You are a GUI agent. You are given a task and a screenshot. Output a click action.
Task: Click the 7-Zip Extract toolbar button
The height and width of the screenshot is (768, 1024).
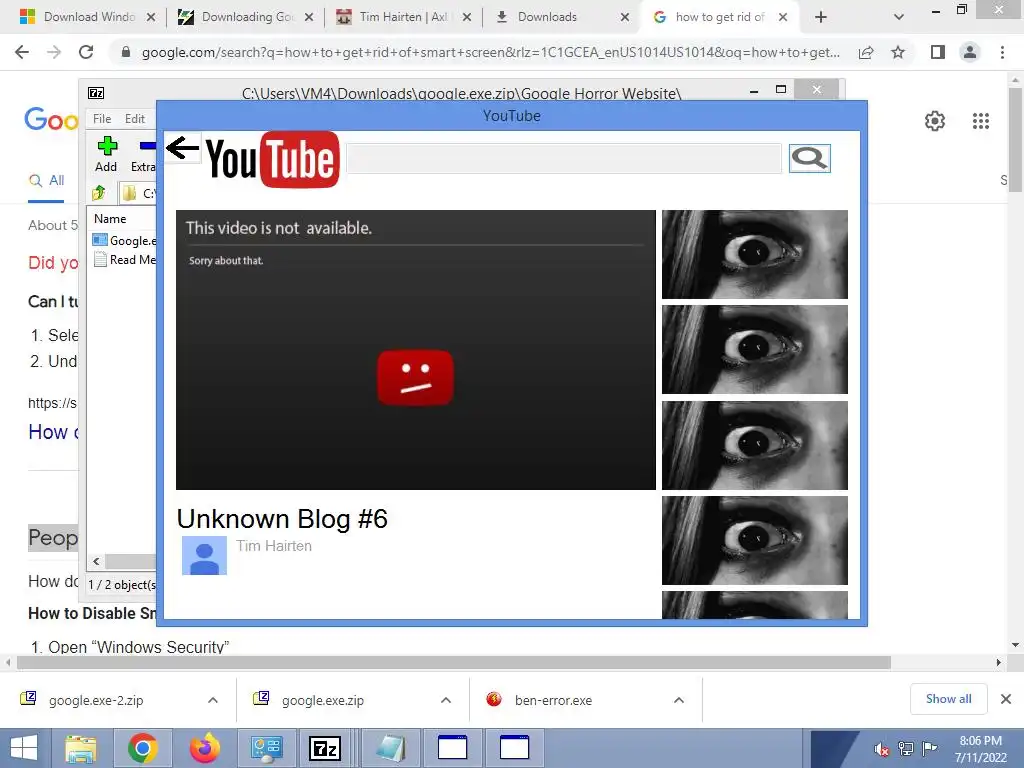144,155
